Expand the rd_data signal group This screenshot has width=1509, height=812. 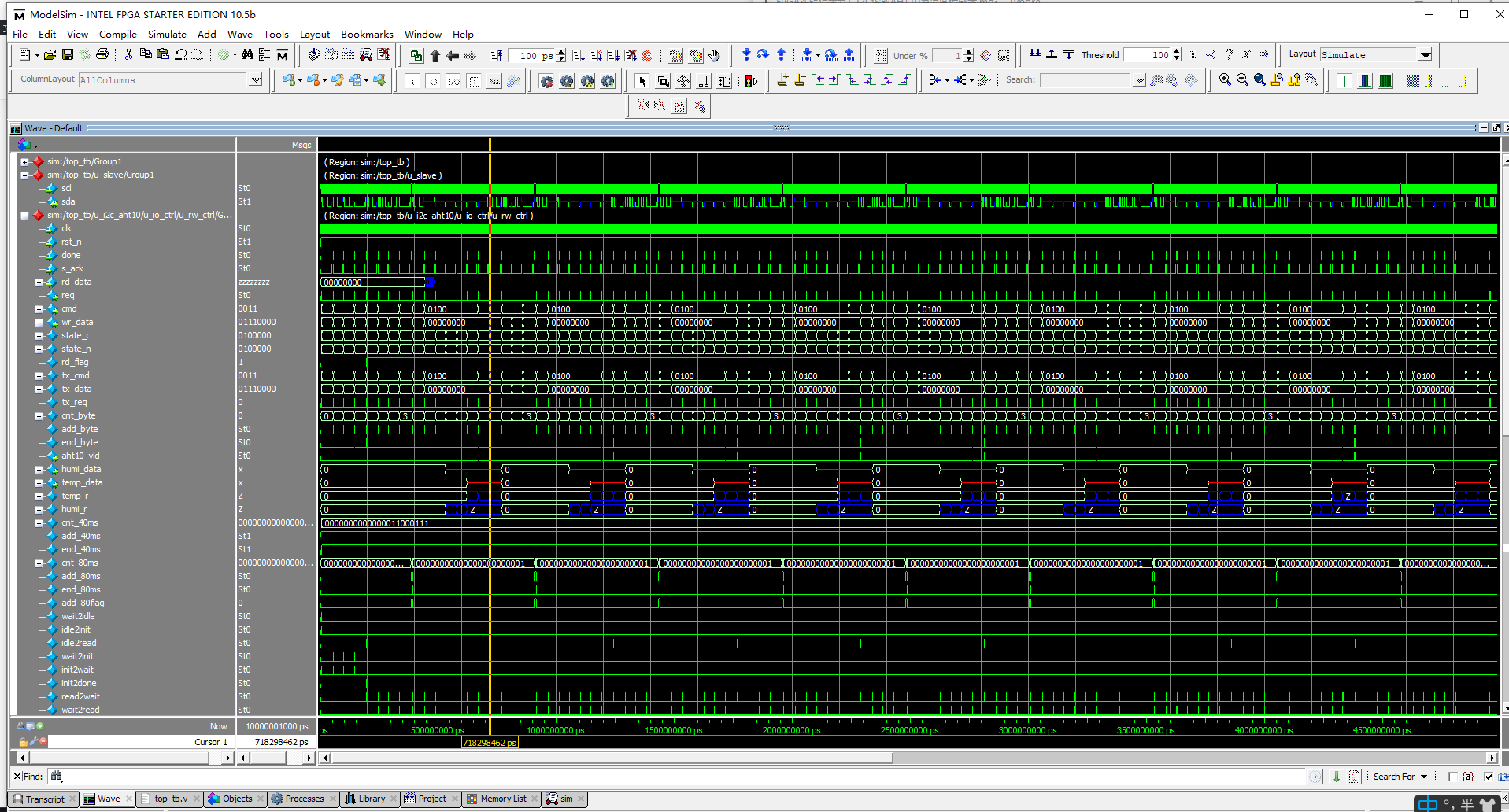coord(39,282)
